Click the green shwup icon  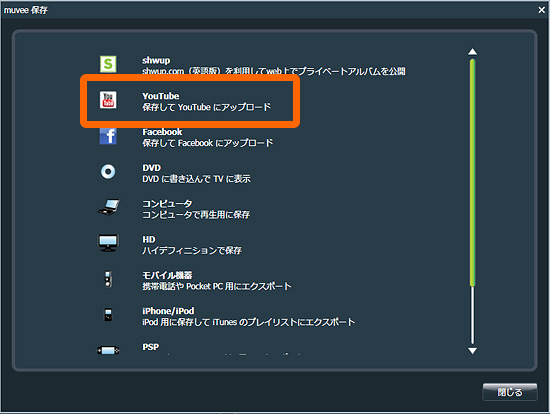coord(108,64)
